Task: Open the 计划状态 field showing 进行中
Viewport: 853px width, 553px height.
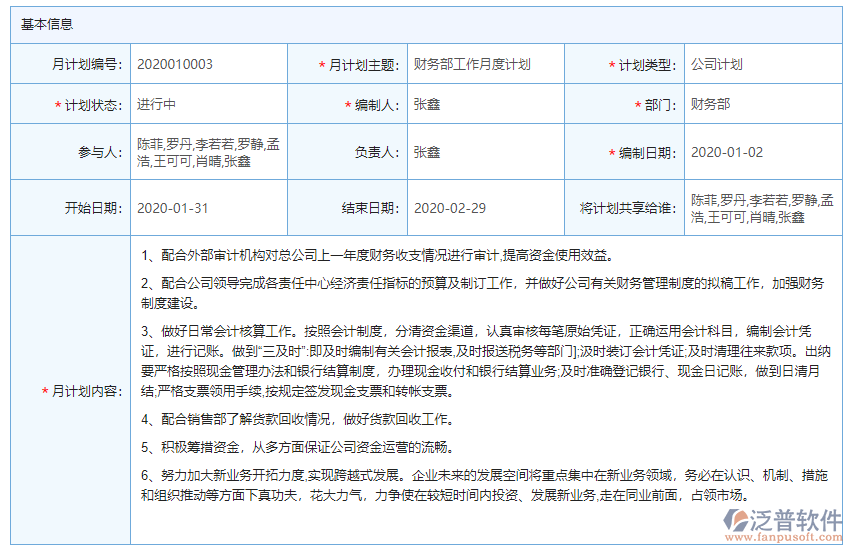Action: (x=157, y=104)
